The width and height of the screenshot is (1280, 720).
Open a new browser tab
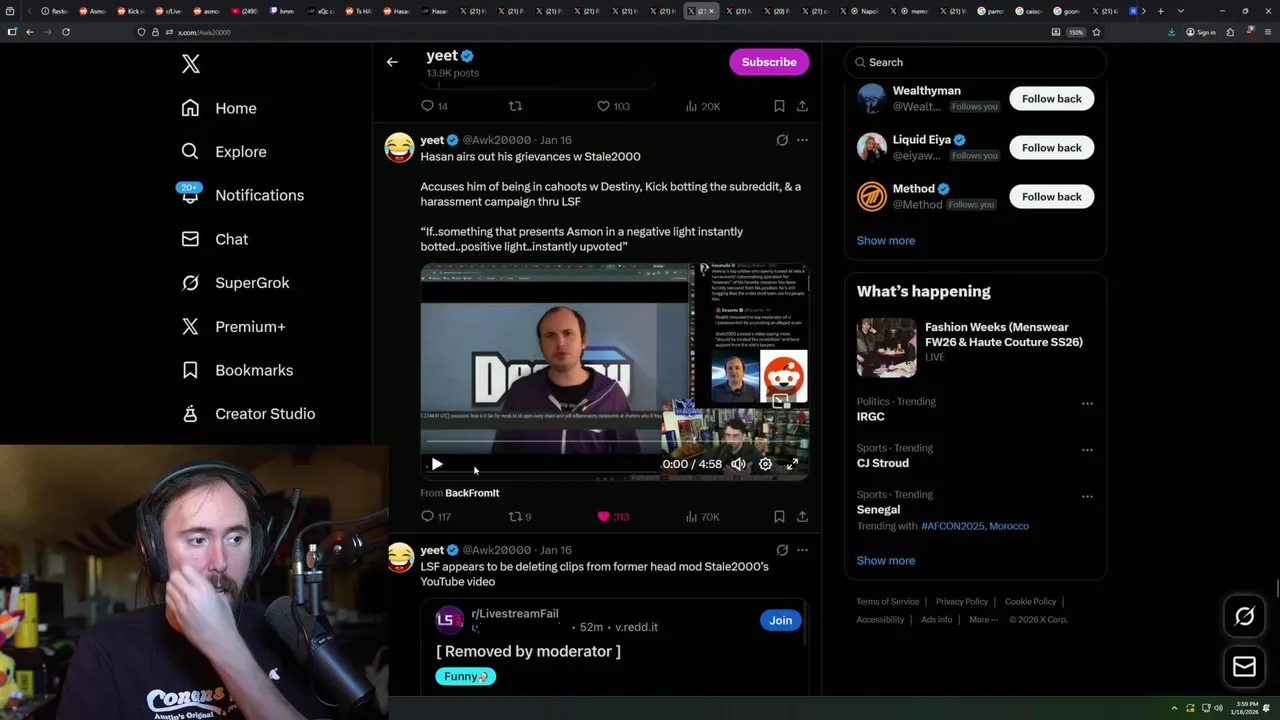pos(1160,11)
